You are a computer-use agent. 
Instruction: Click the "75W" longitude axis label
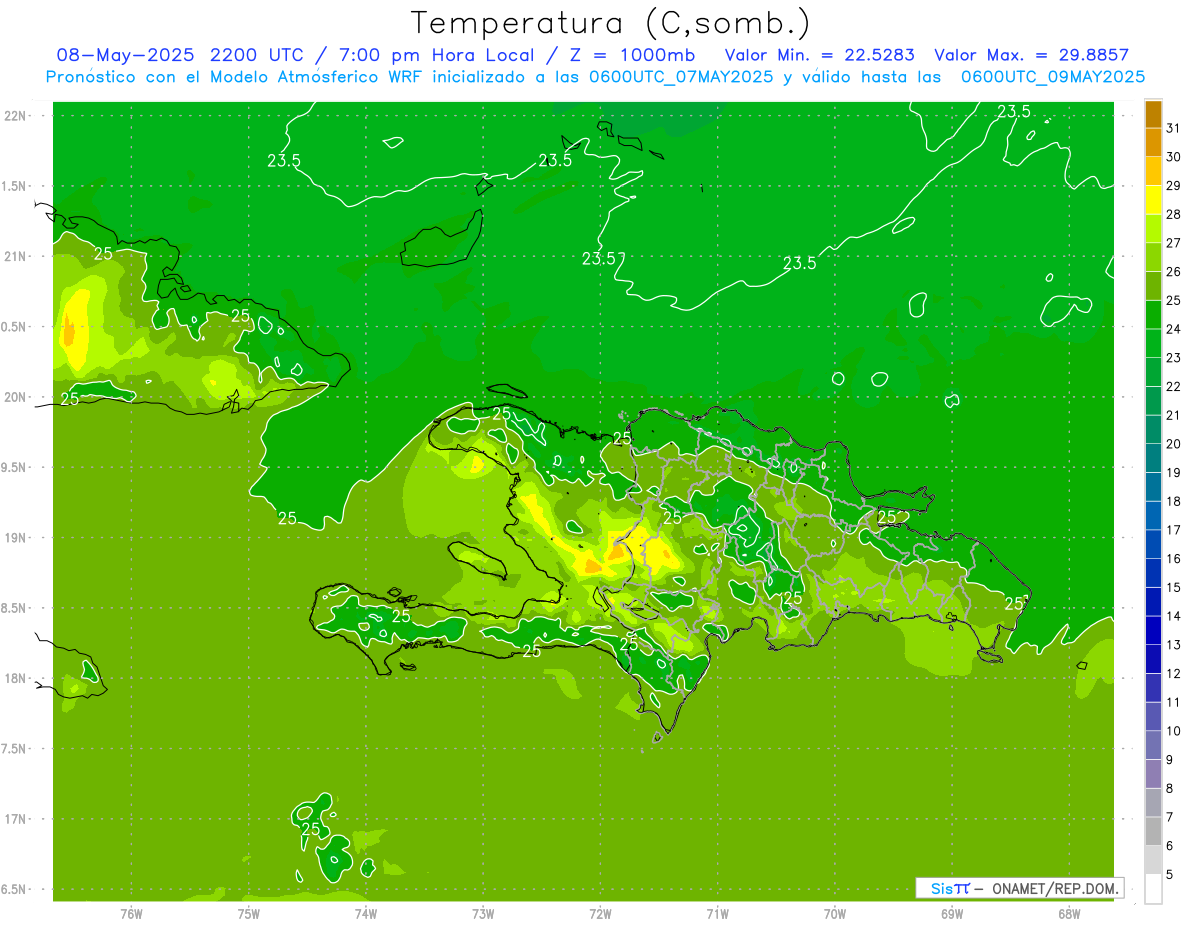click(248, 913)
